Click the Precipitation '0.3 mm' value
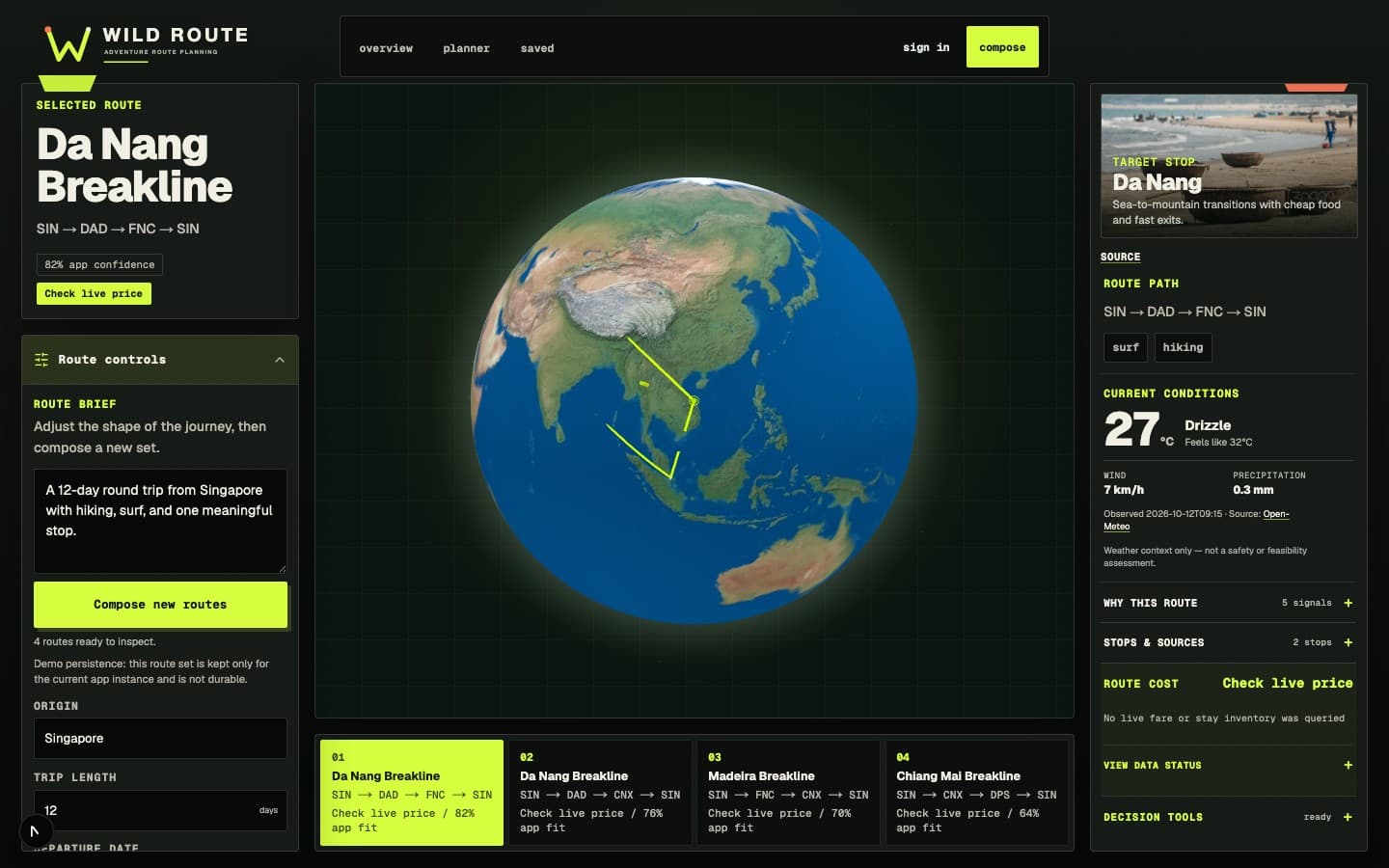This screenshot has height=868, width=1389. (x=1253, y=490)
